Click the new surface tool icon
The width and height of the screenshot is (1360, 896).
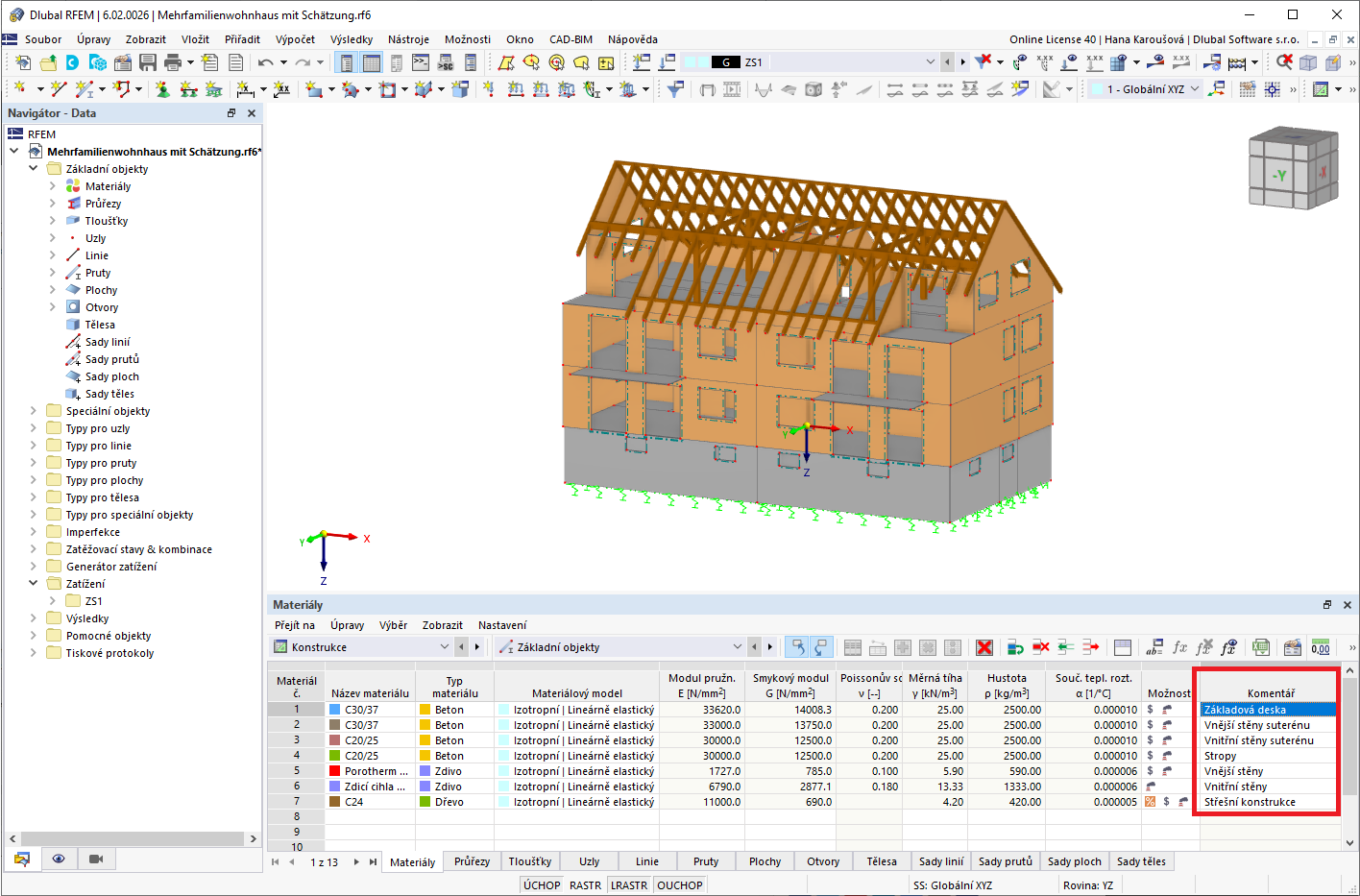coord(314,89)
